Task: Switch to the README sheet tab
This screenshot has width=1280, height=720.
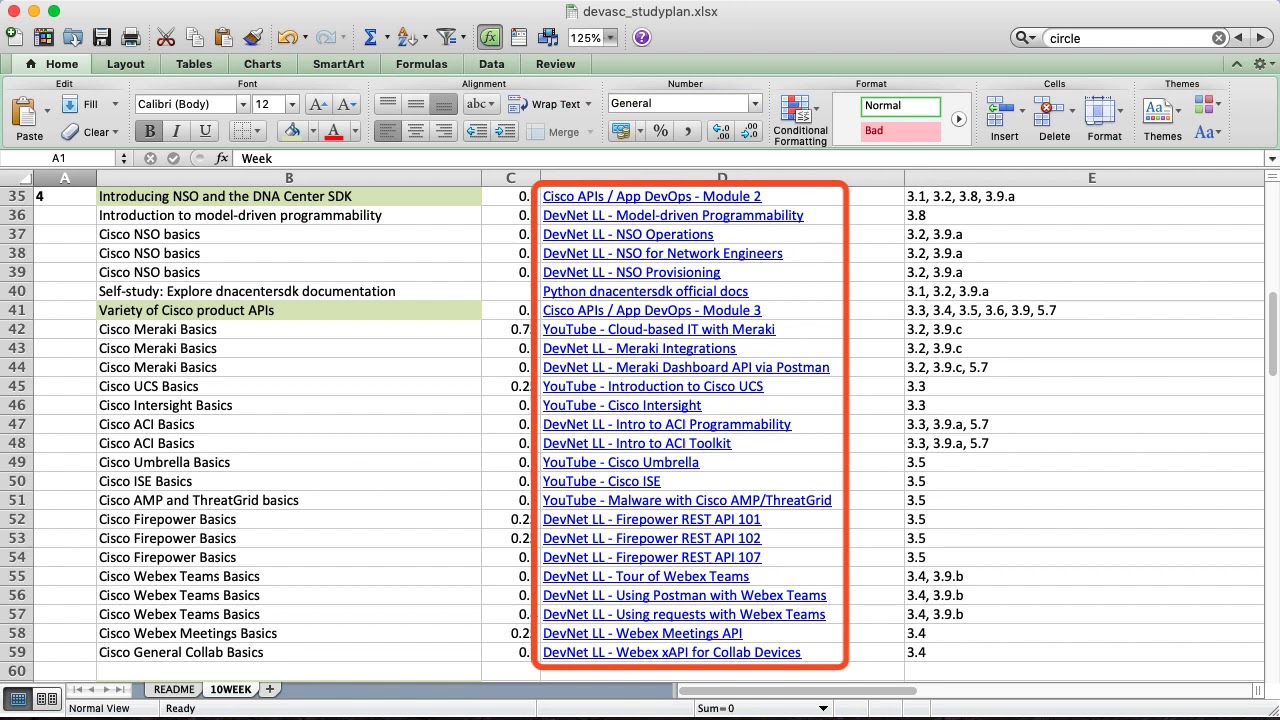Action: pos(174,689)
